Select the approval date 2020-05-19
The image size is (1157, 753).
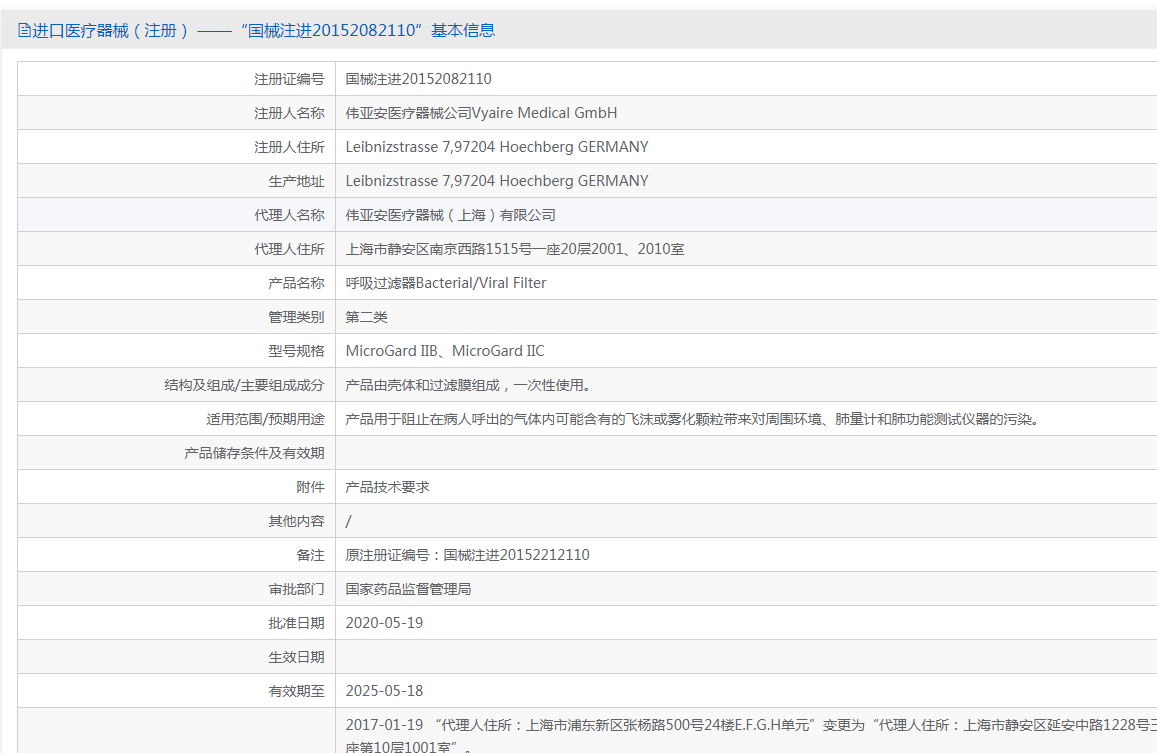(x=384, y=622)
